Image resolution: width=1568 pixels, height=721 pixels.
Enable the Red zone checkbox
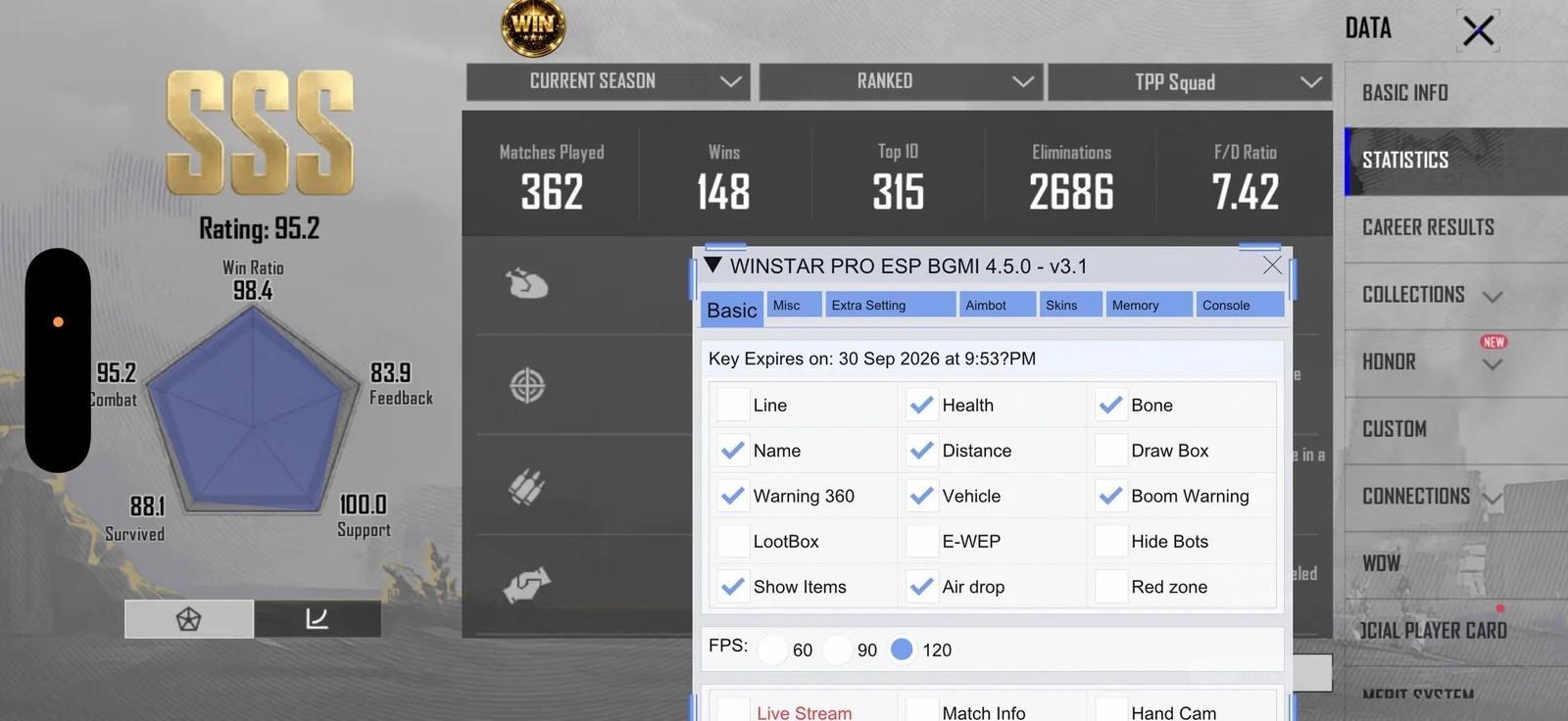pyautogui.click(x=1111, y=587)
